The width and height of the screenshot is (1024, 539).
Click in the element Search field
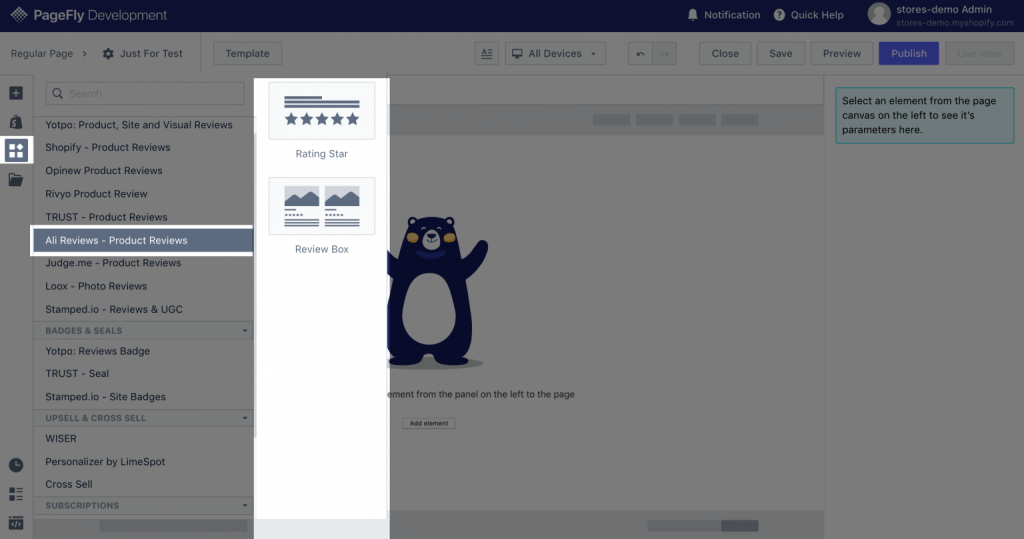(x=145, y=93)
